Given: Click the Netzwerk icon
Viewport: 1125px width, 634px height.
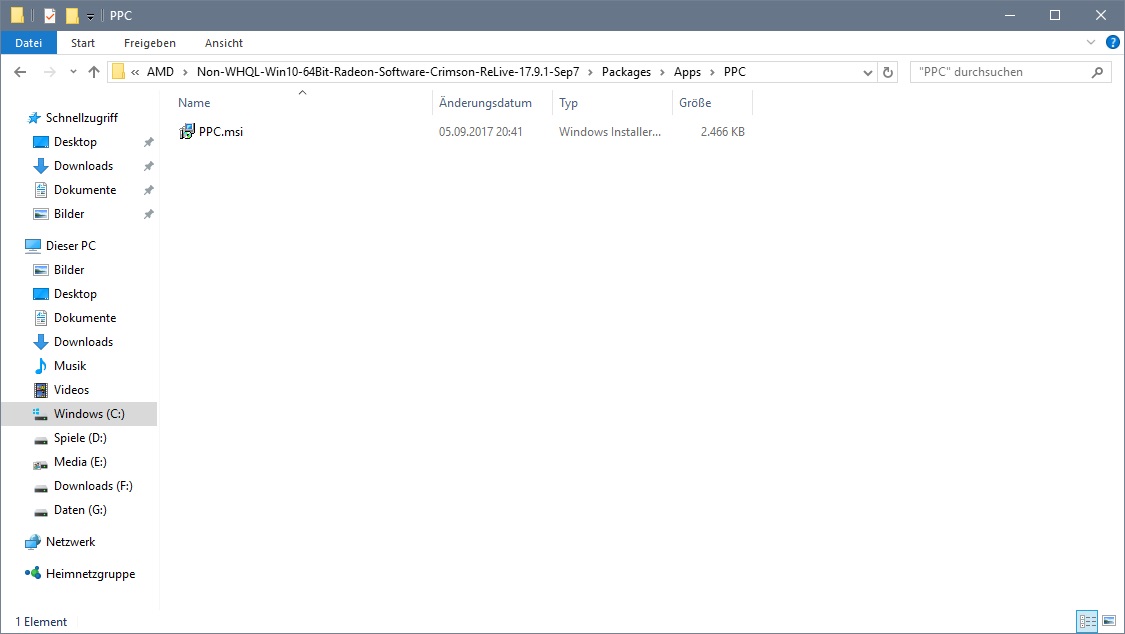Looking at the screenshot, I should 33,542.
